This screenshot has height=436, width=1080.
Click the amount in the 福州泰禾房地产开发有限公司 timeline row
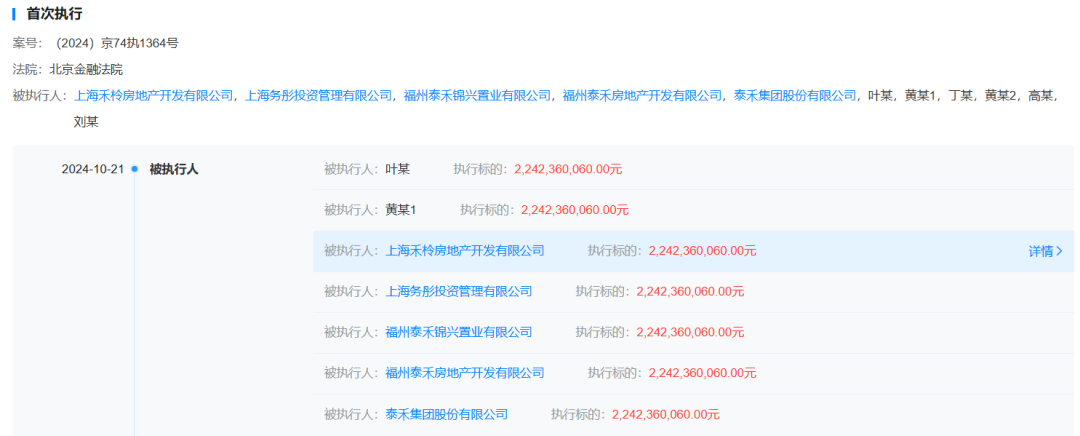702,373
